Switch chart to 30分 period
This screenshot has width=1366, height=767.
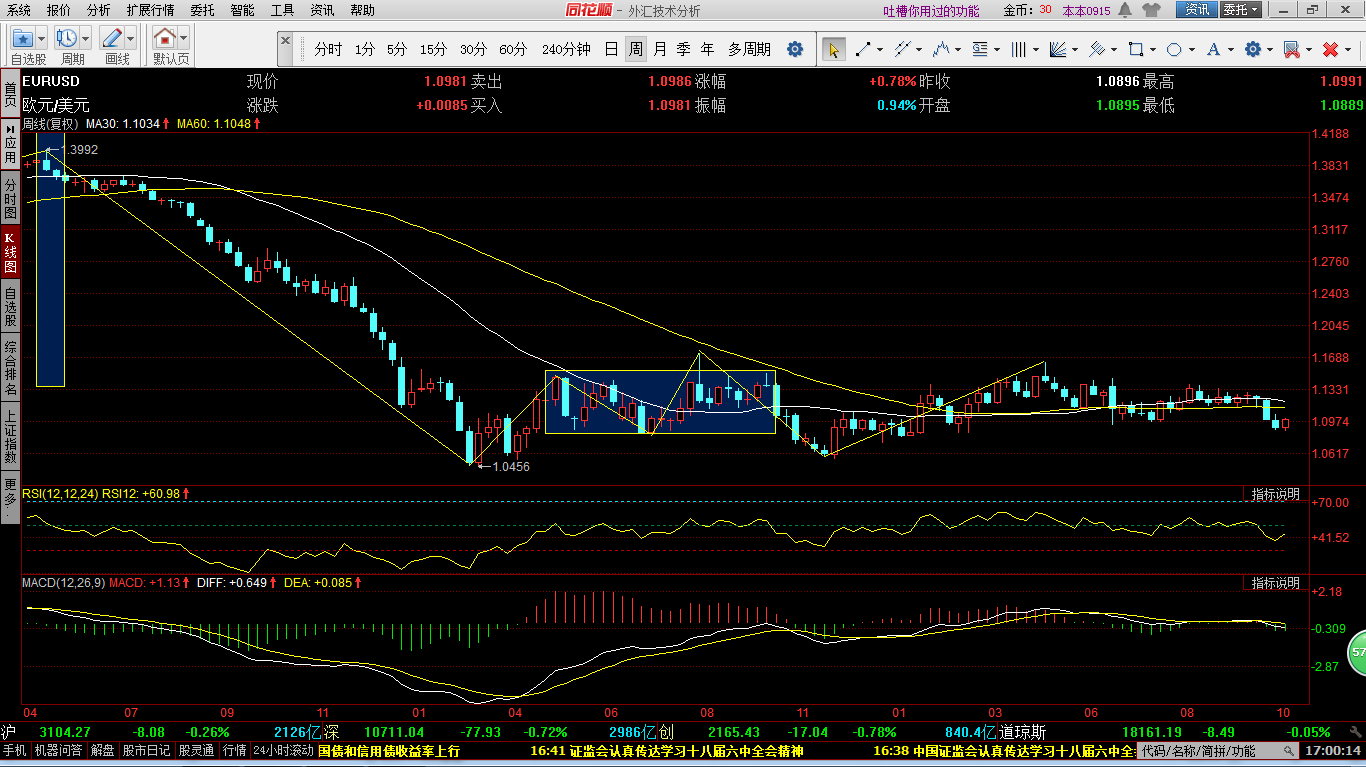(x=473, y=49)
